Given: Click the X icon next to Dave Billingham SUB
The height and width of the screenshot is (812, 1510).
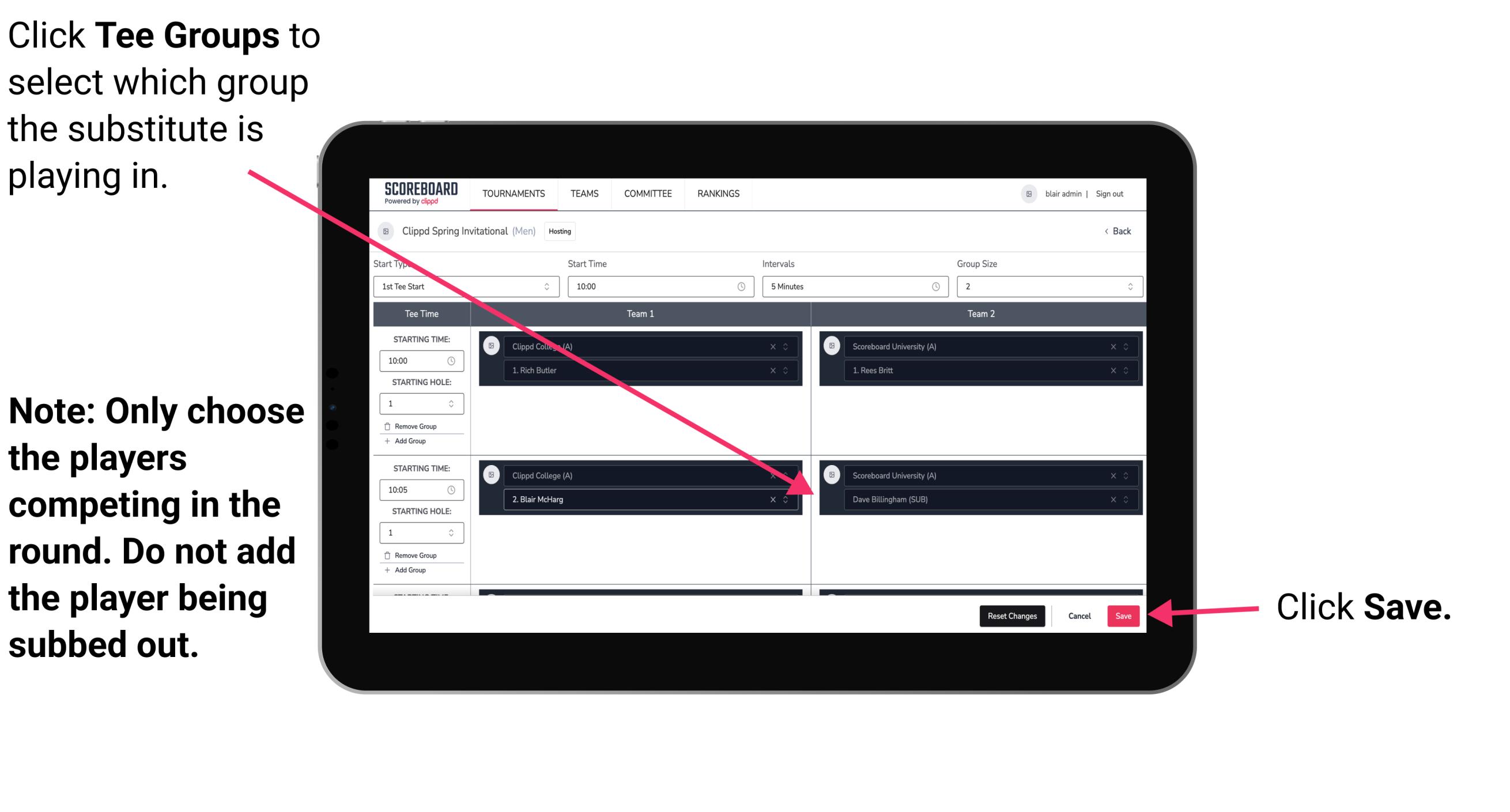Looking at the screenshot, I should (x=1113, y=499).
